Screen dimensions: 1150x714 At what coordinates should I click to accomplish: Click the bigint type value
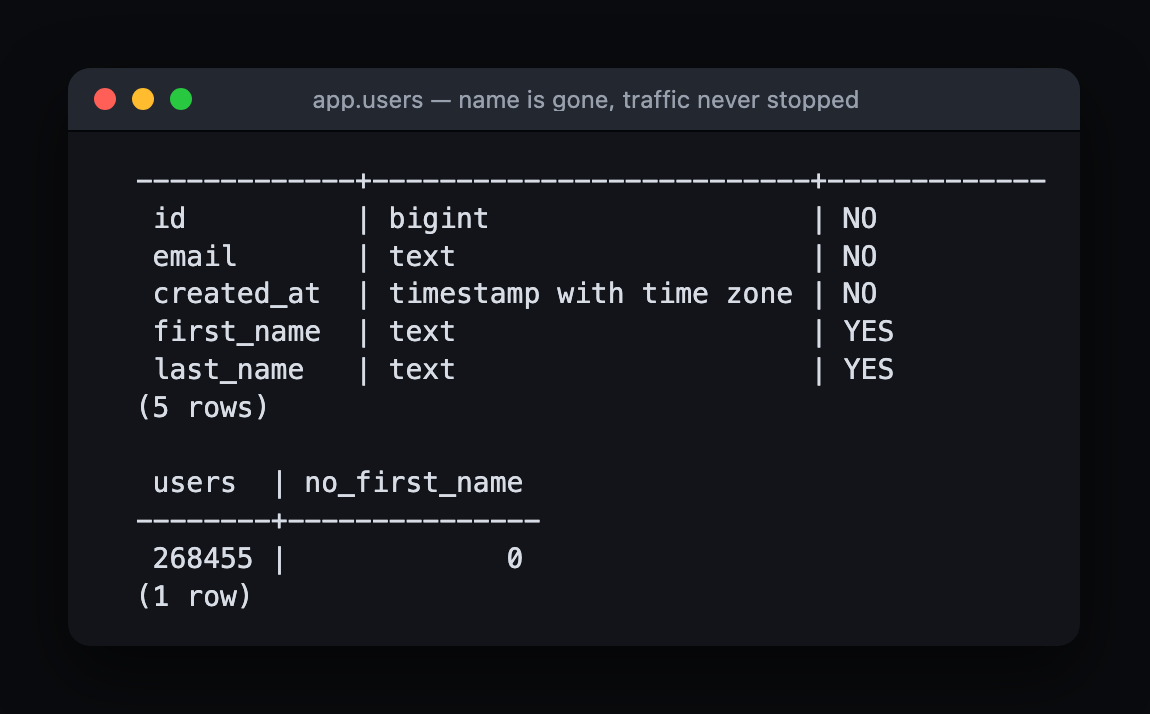(439, 218)
